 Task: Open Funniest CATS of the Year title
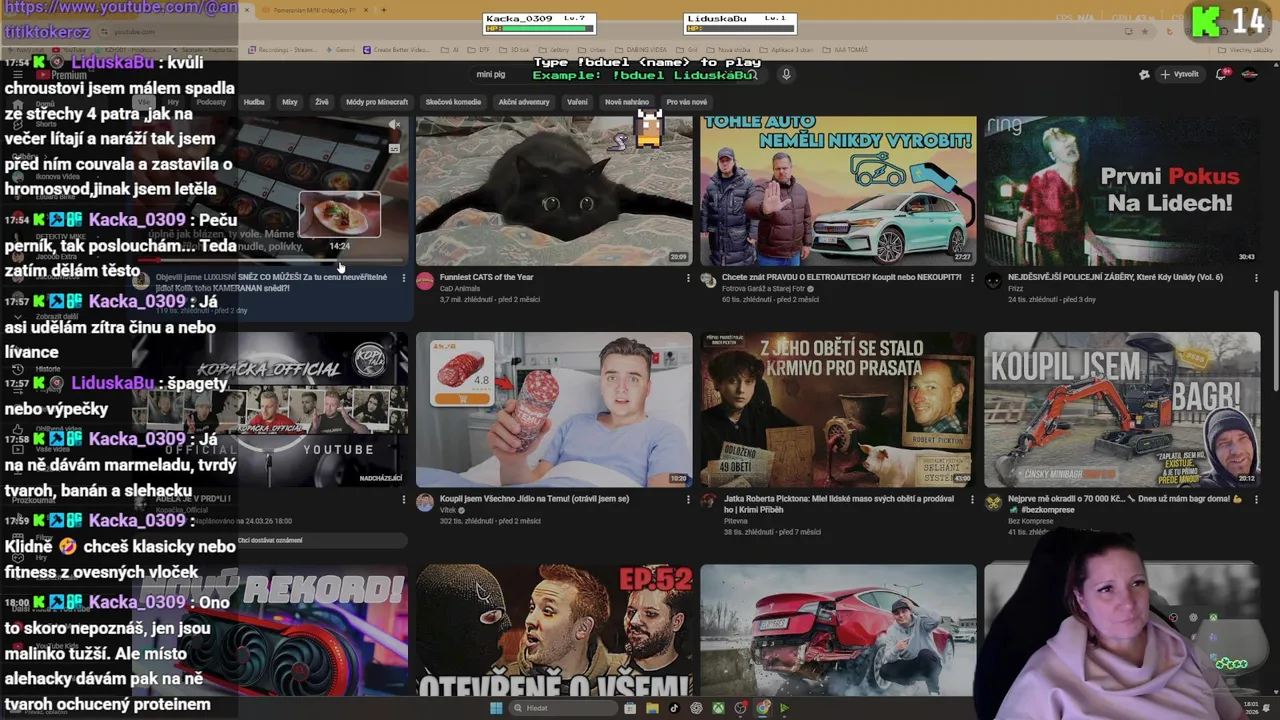coord(486,277)
